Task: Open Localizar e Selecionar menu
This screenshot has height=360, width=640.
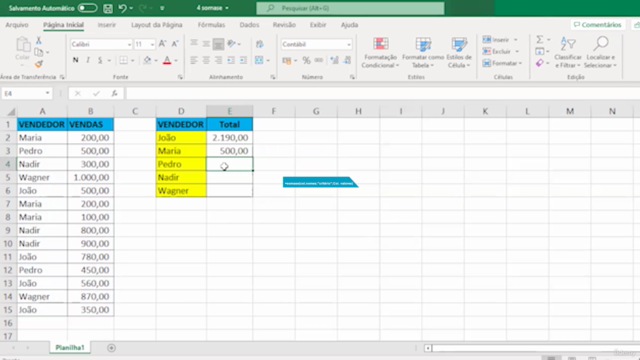Action: [600, 52]
